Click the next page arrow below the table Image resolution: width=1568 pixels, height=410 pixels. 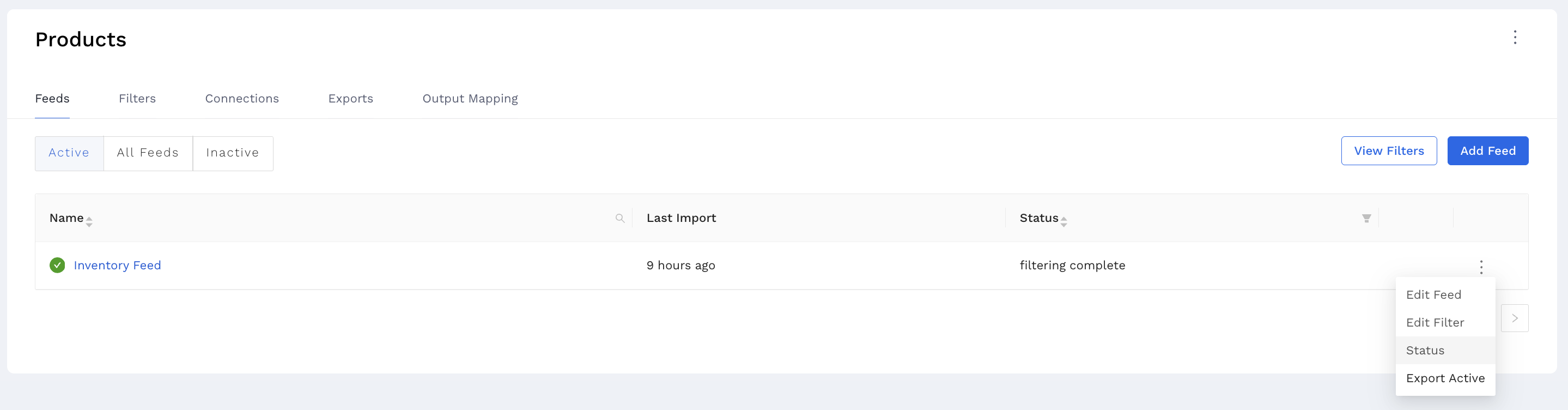coord(1515,317)
